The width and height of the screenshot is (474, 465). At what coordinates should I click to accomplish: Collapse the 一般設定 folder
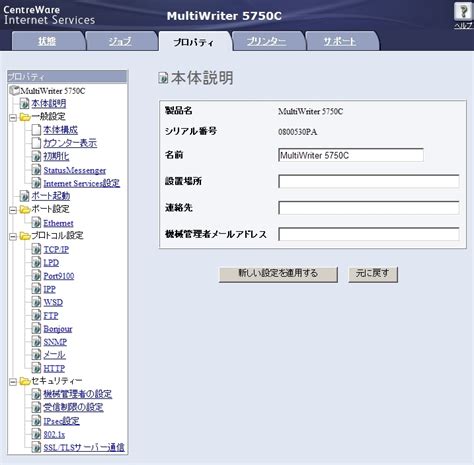click(13, 117)
